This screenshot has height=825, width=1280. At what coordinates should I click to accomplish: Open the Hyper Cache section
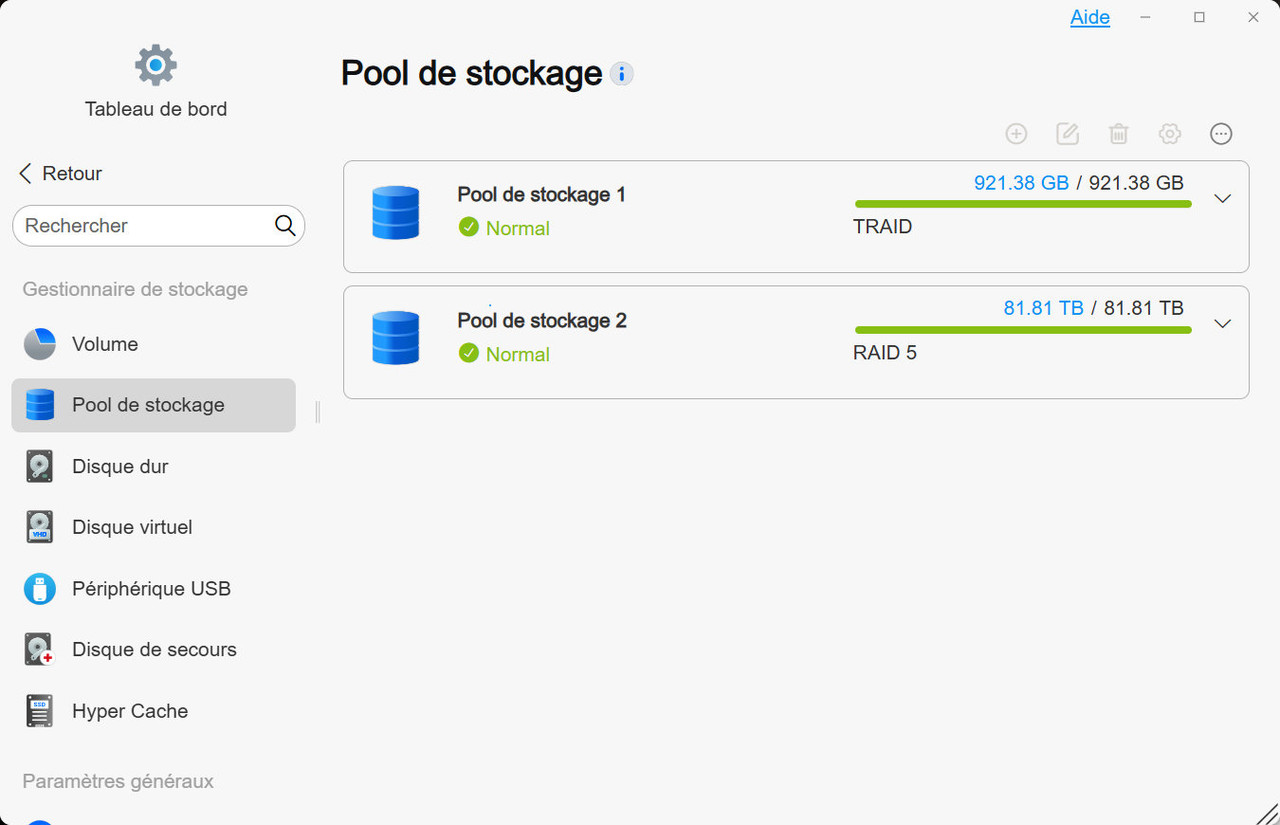(x=154, y=711)
